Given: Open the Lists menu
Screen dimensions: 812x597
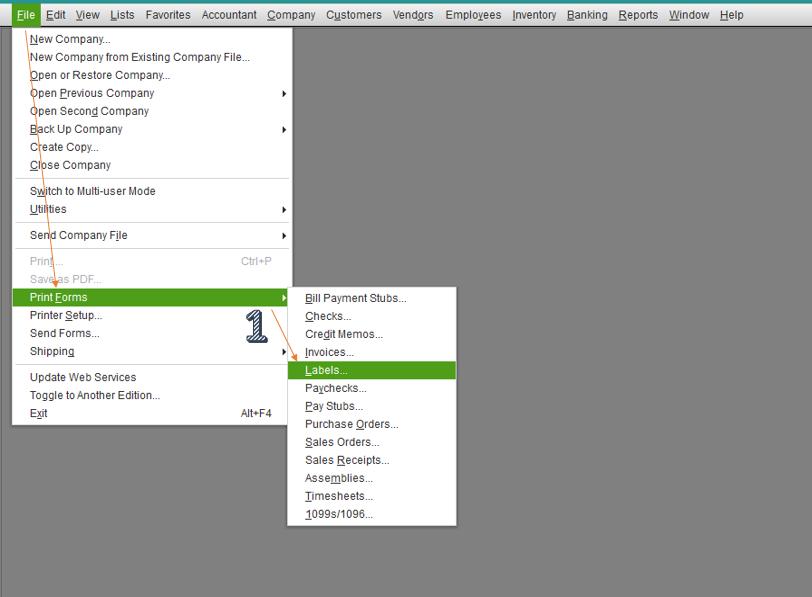Looking at the screenshot, I should click(x=122, y=15).
